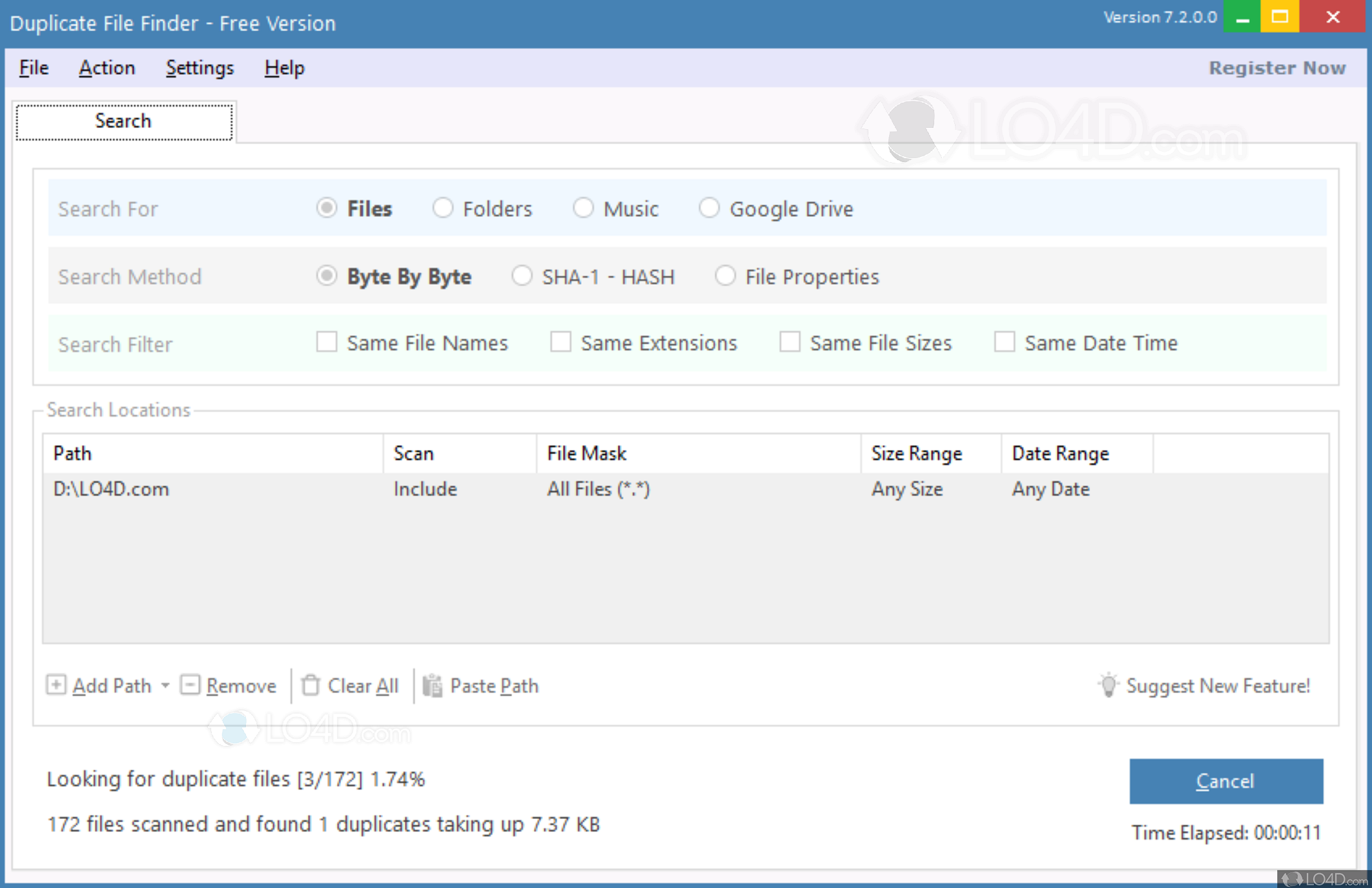Switch search method to SHA-1 HASH
Screen dimensions: 1372x888
pyautogui.click(x=522, y=276)
